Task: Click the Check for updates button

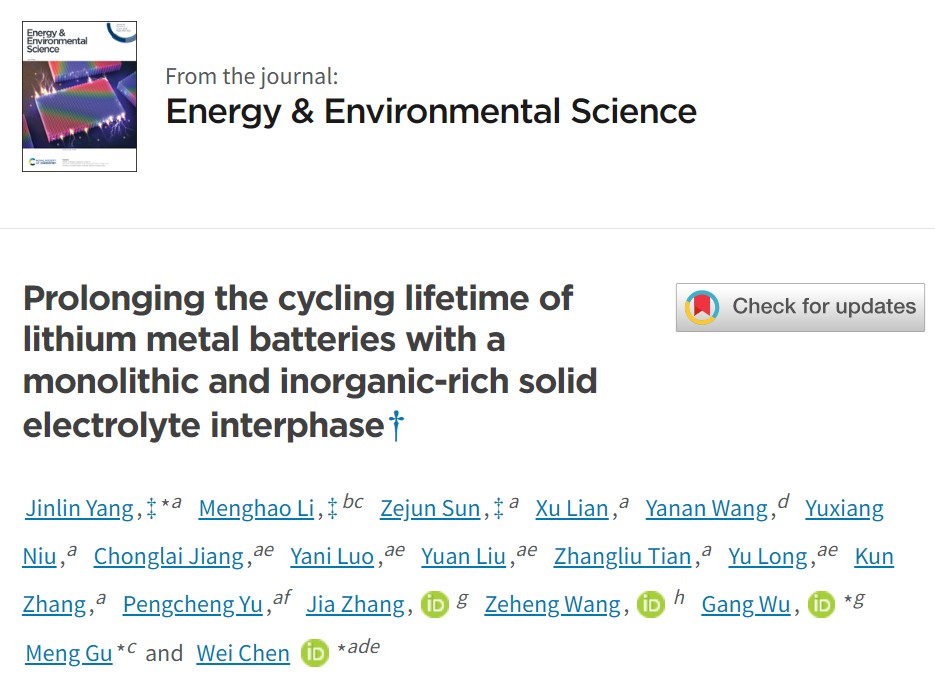Action: (x=800, y=307)
